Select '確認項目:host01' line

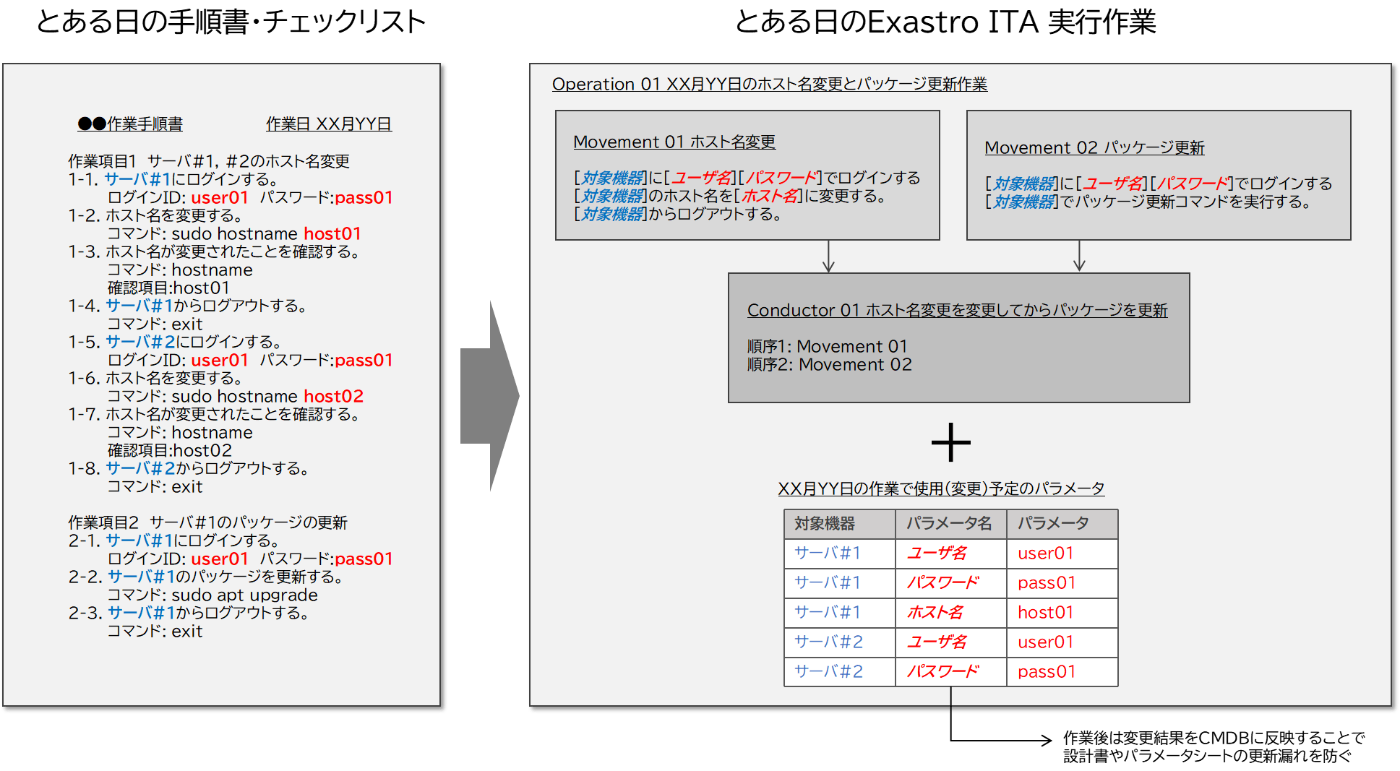pyautogui.click(x=169, y=288)
